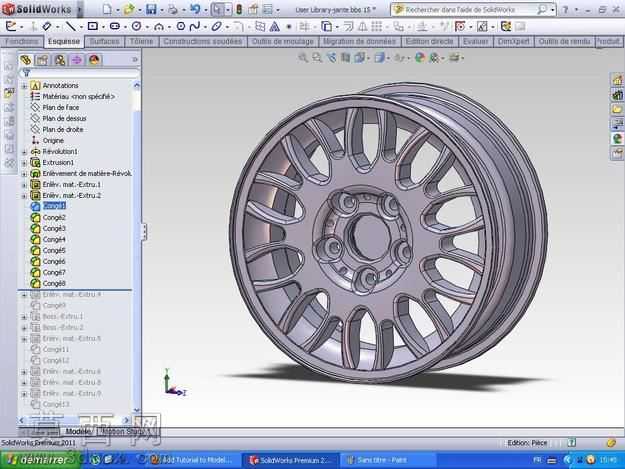Click the Convert Entities icon
Image resolution: width=625 pixels, height=469 pixels.
(326, 27)
